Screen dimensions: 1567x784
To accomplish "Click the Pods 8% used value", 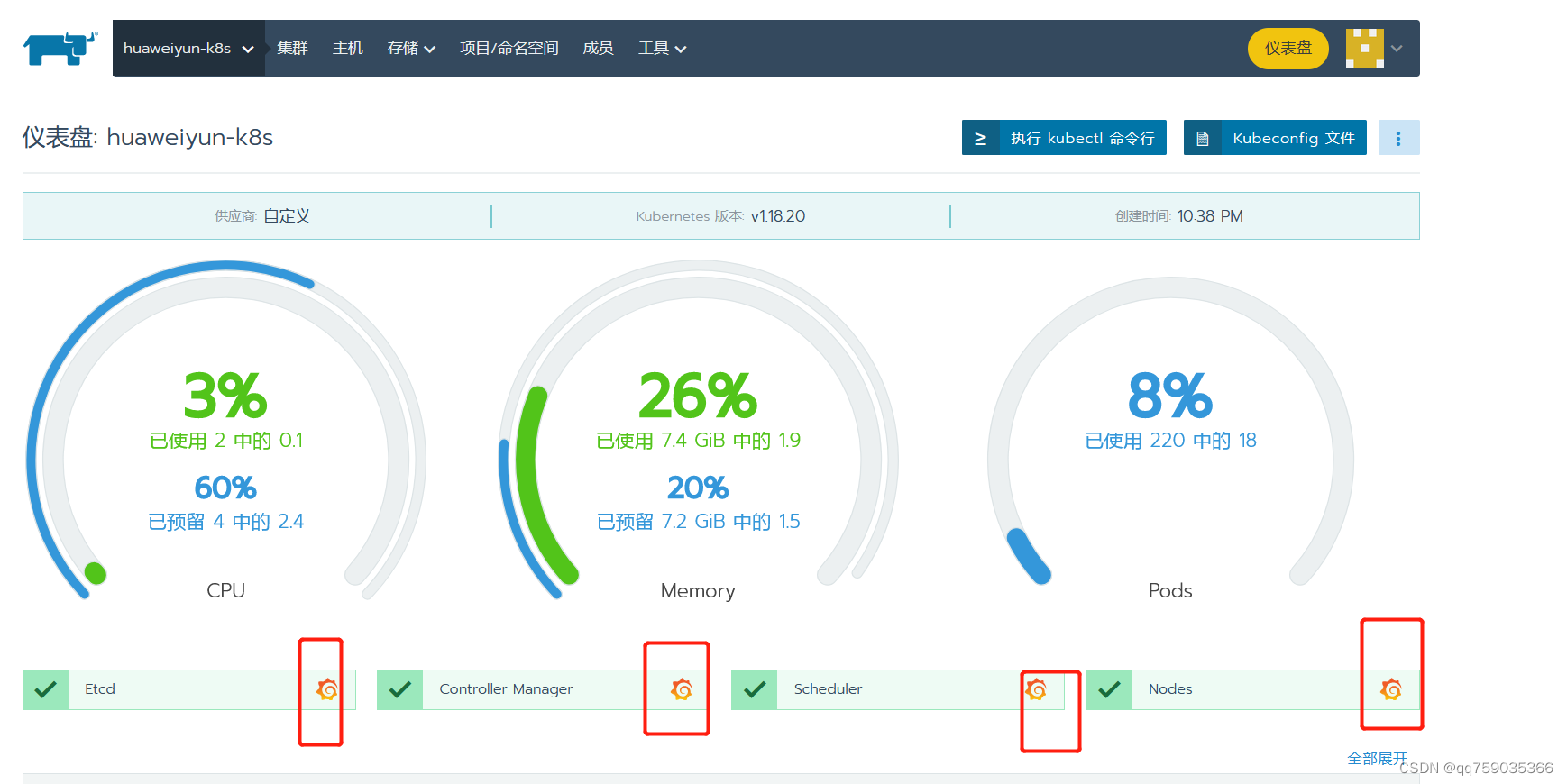I will pos(1170,396).
